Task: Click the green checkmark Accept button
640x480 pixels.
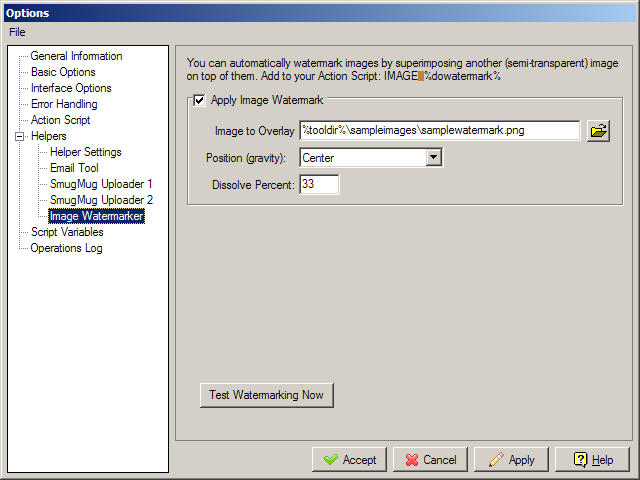Action: point(349,460)
